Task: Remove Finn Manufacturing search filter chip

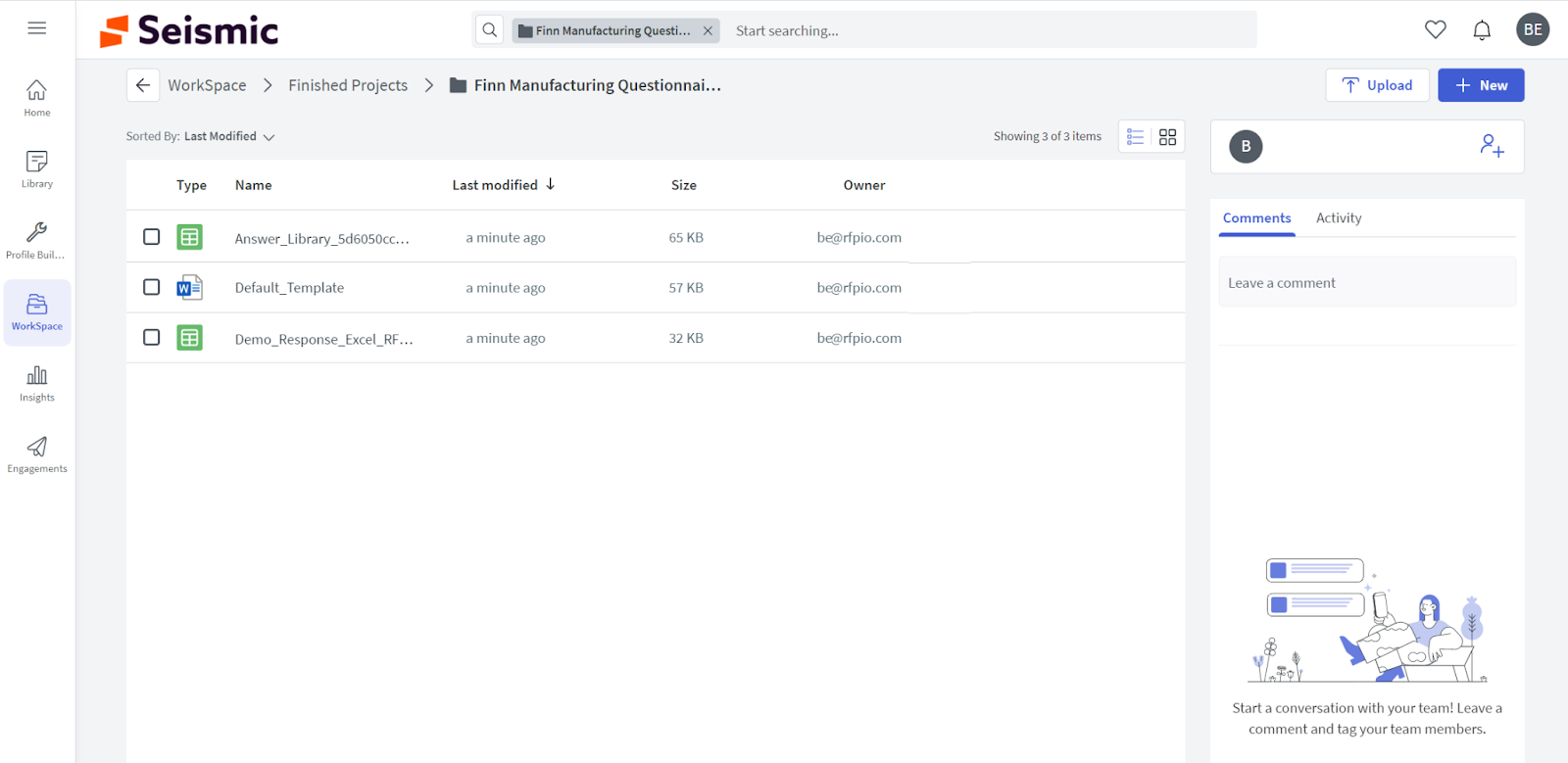Action: click(x=708, y=30)
